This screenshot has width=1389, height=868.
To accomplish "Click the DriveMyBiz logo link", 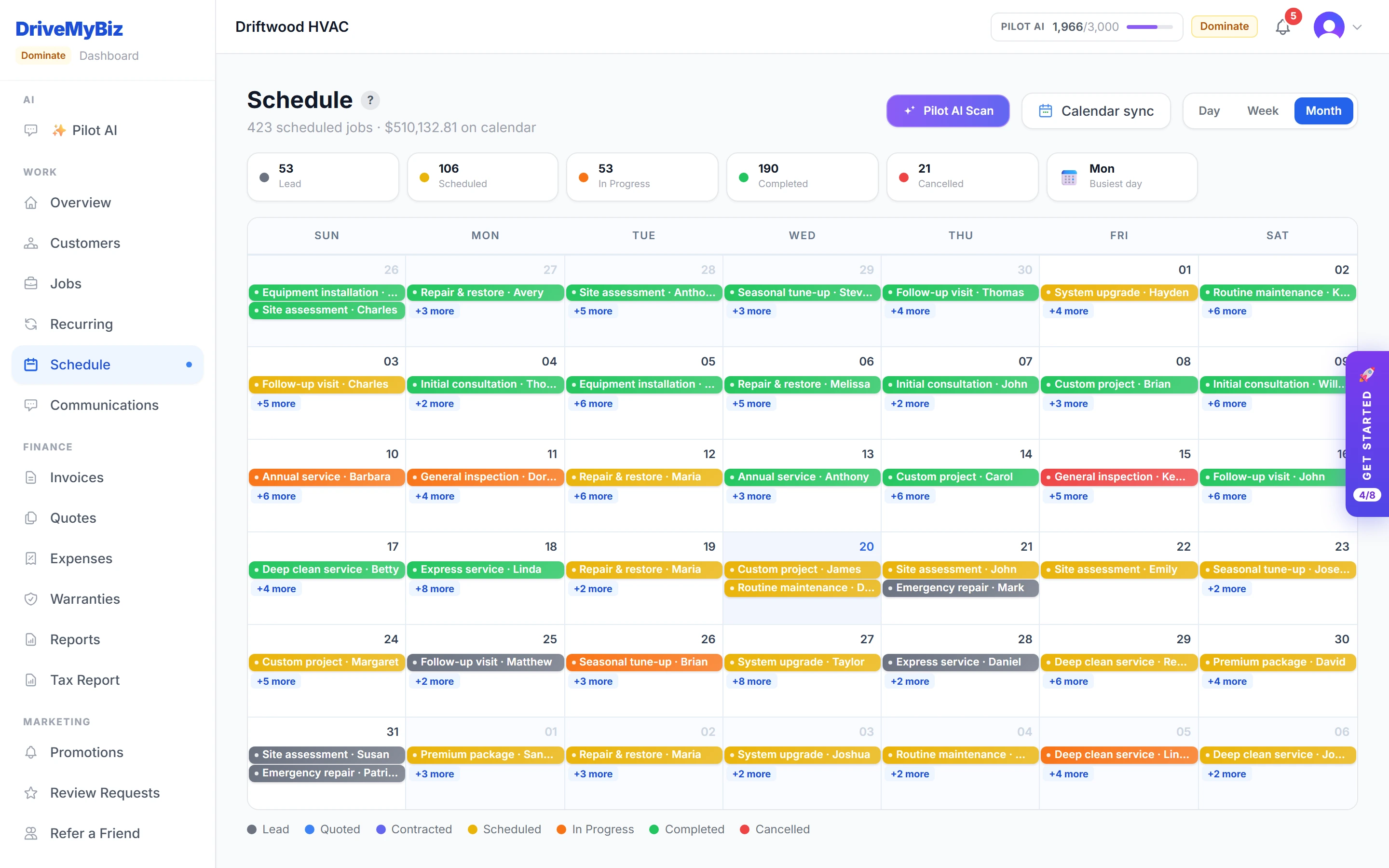I will coord(69,29).
